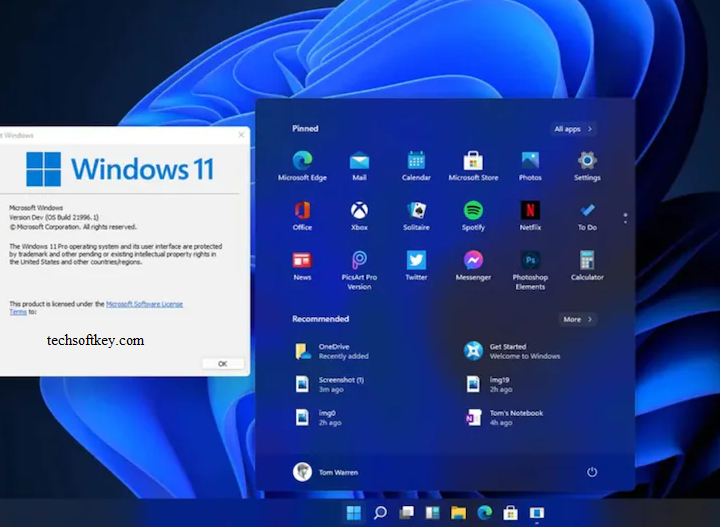Image resolution: width=720 pixels, height=527 pixels.
Task: Launch the Mail app
Action: pyautogui.click(x=359, y=166)
